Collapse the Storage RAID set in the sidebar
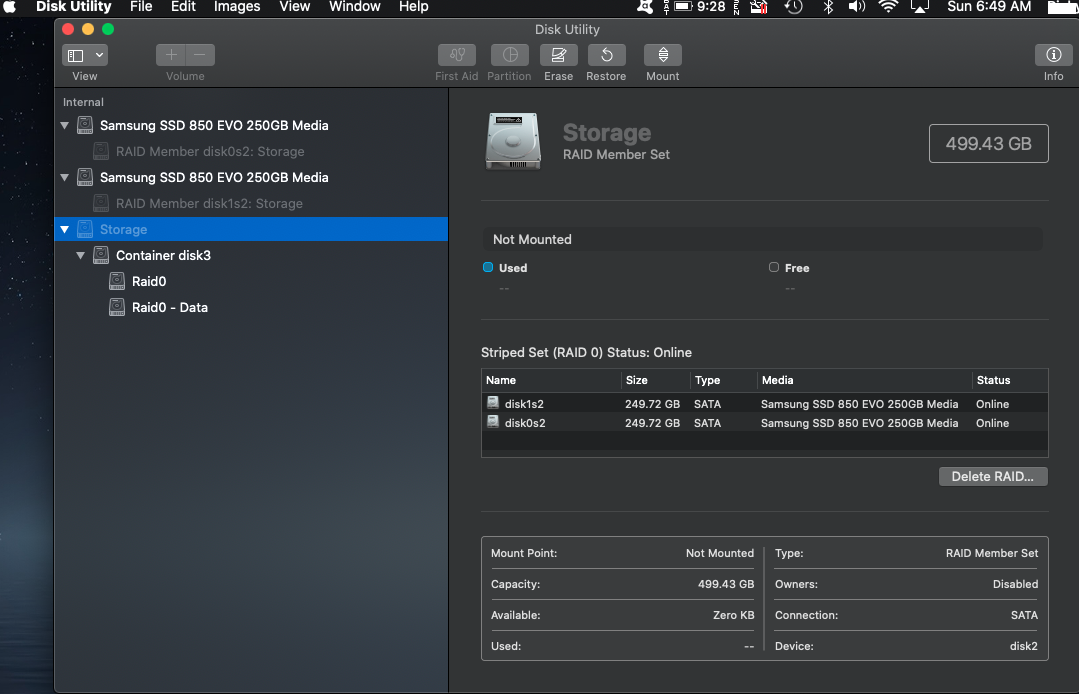 (65, 230)
